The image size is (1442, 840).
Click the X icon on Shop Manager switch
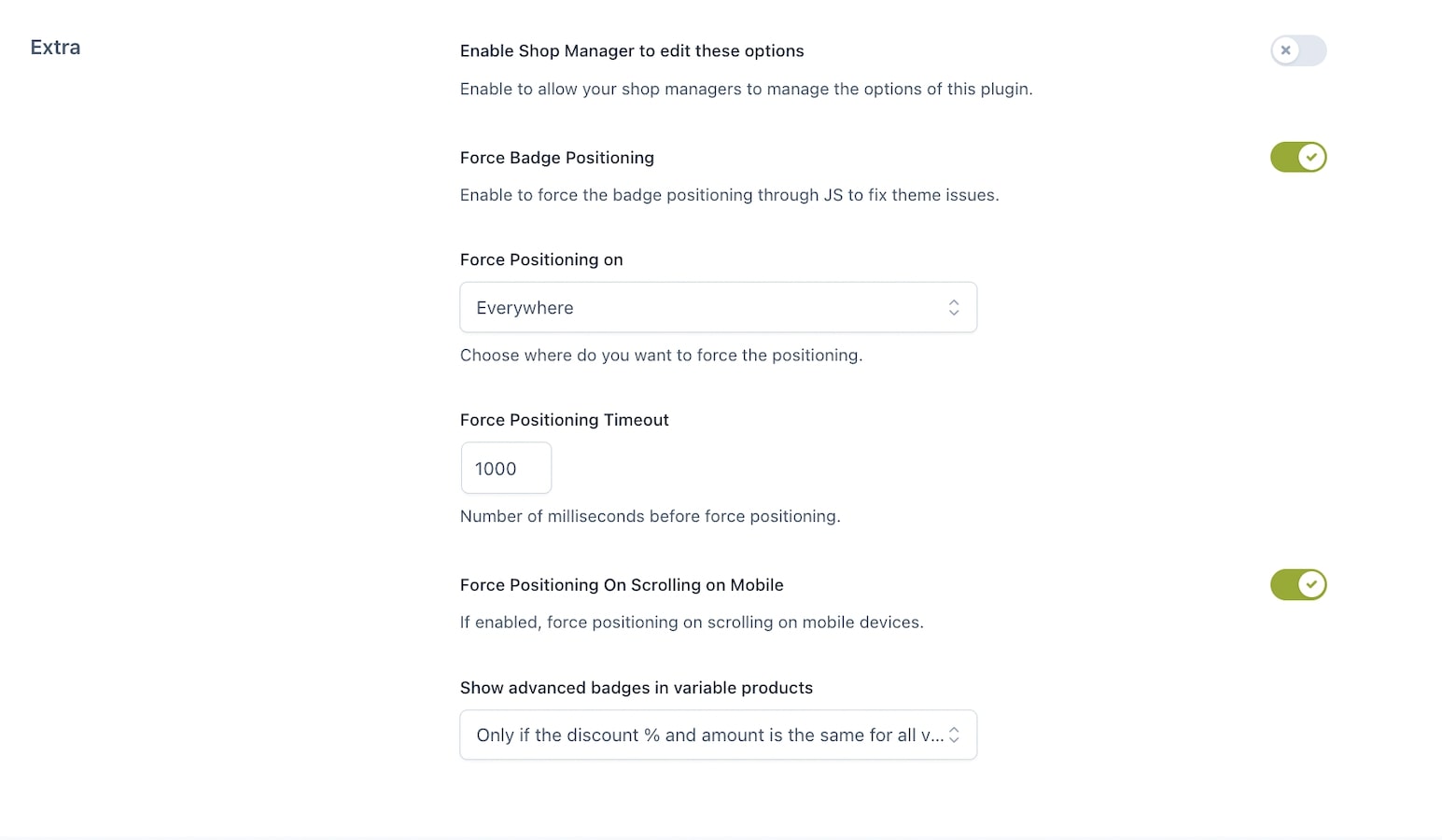[1286, 50]
